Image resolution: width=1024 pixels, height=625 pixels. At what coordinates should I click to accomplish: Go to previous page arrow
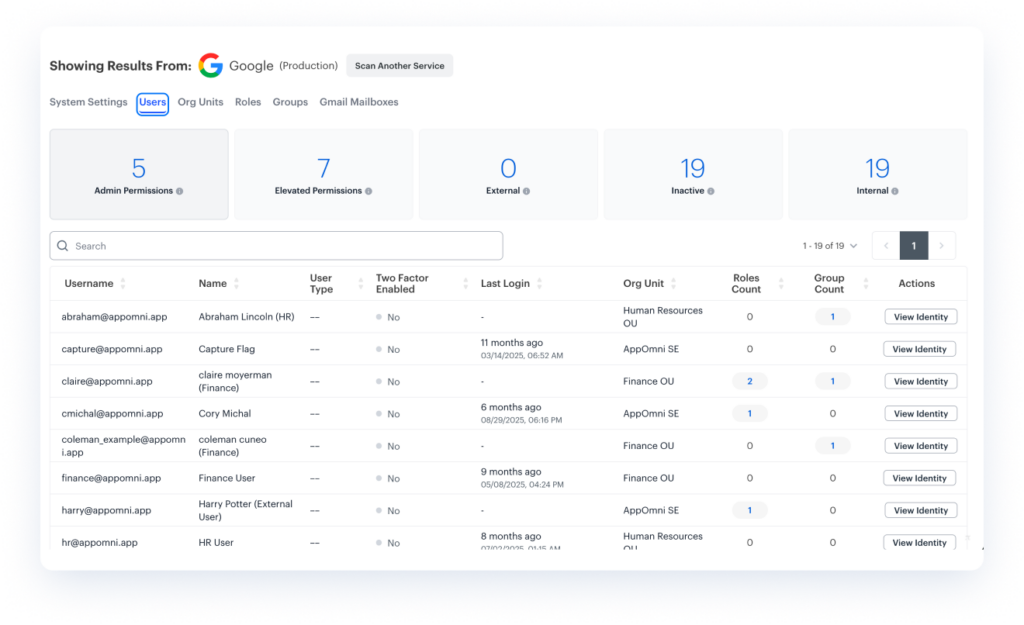pos(886,246)
